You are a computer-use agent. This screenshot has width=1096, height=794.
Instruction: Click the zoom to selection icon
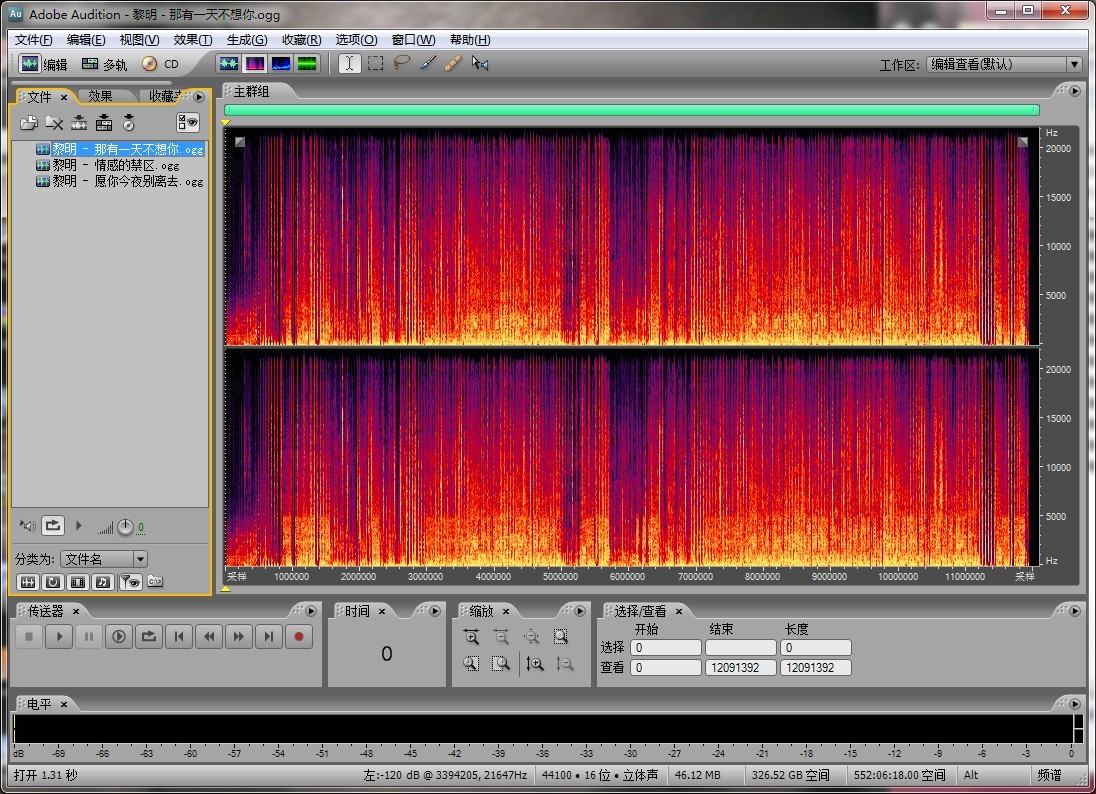pyautogui.click(x=561, y=636)
